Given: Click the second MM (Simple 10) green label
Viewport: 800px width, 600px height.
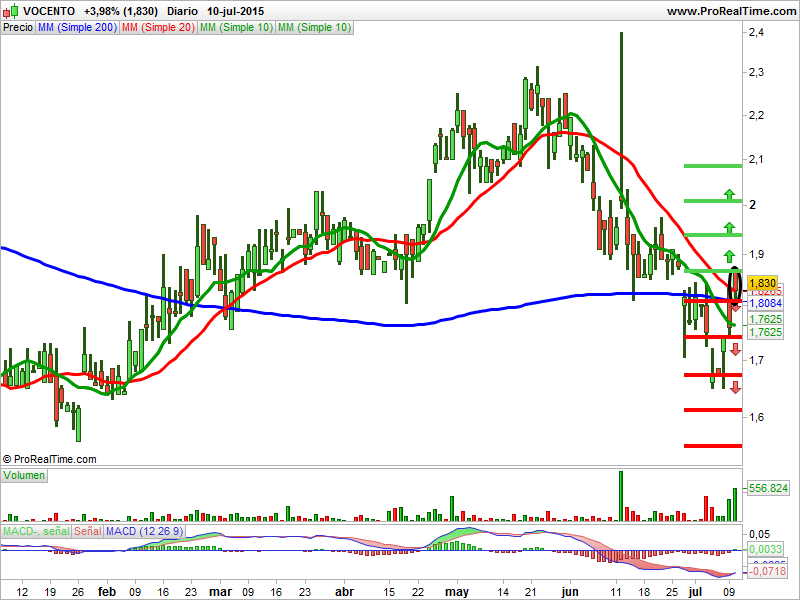Looking at the screenshot, I should coord(314,28).
